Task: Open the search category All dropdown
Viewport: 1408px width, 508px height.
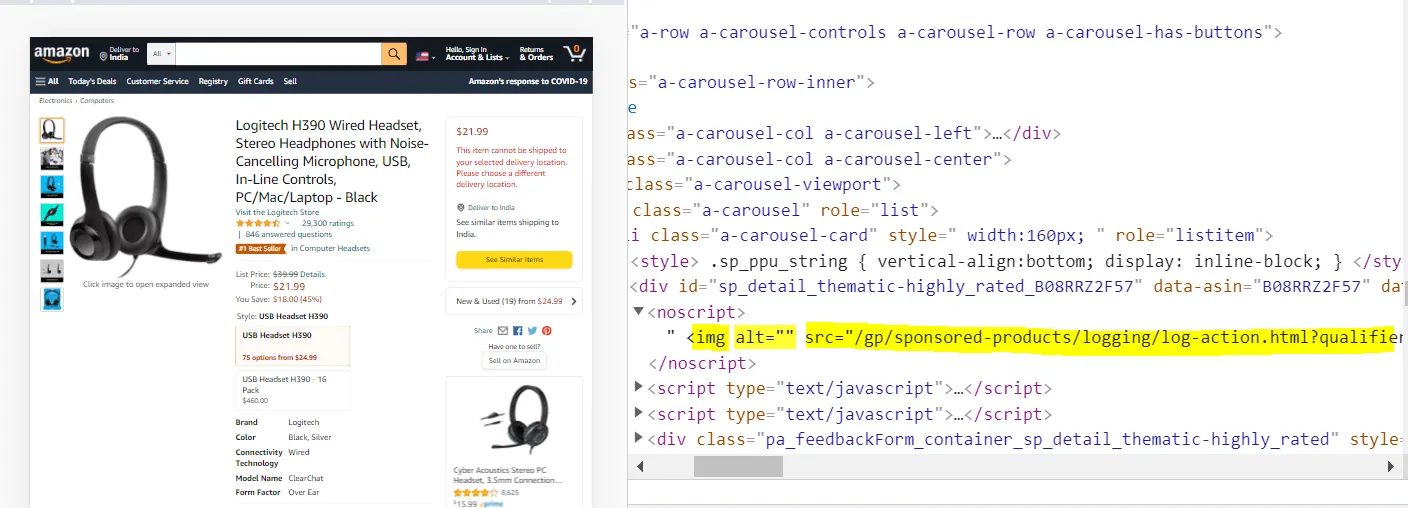Action: click(x=161, y=54)
